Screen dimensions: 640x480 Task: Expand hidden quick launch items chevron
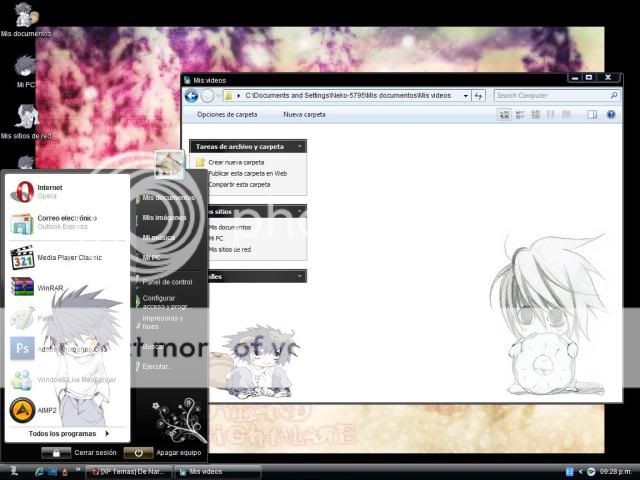tap(78, 469)
